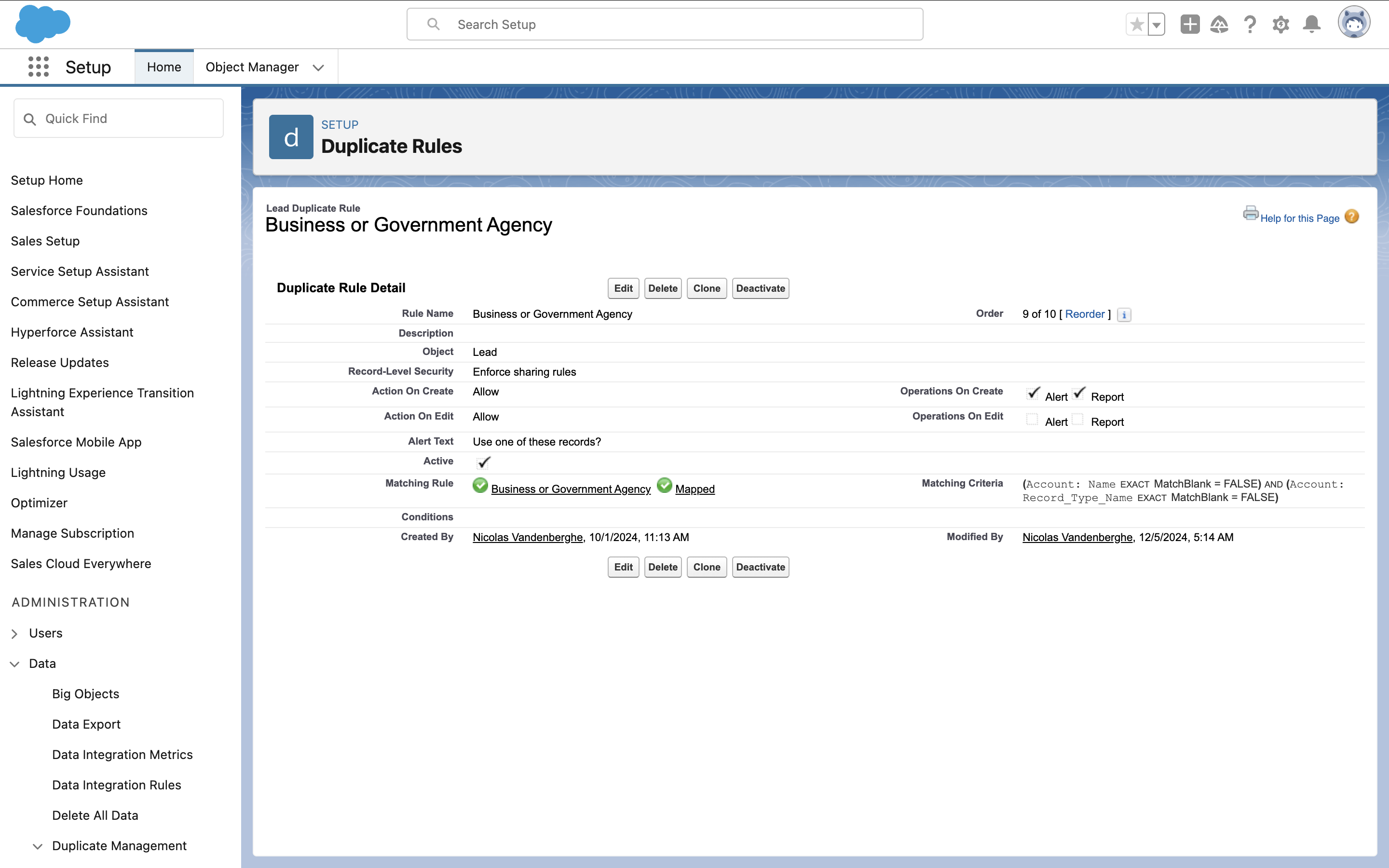Open the App Launcher grid icon

39,67
